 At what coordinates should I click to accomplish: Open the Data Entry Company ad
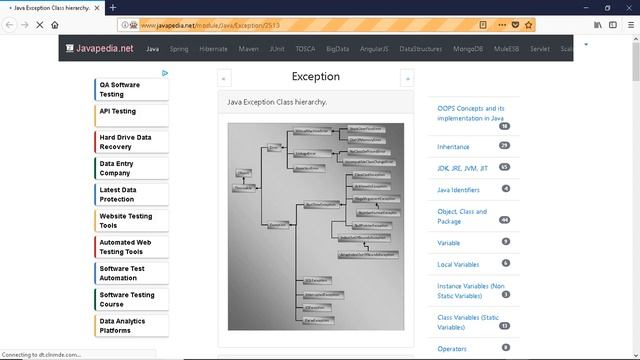[x=131, y=168]
